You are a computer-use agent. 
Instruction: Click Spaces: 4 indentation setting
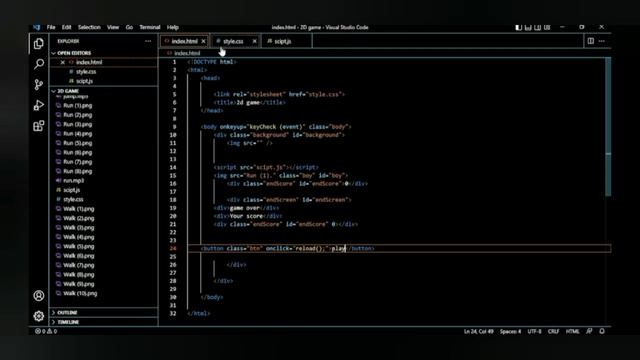[510, 331]
